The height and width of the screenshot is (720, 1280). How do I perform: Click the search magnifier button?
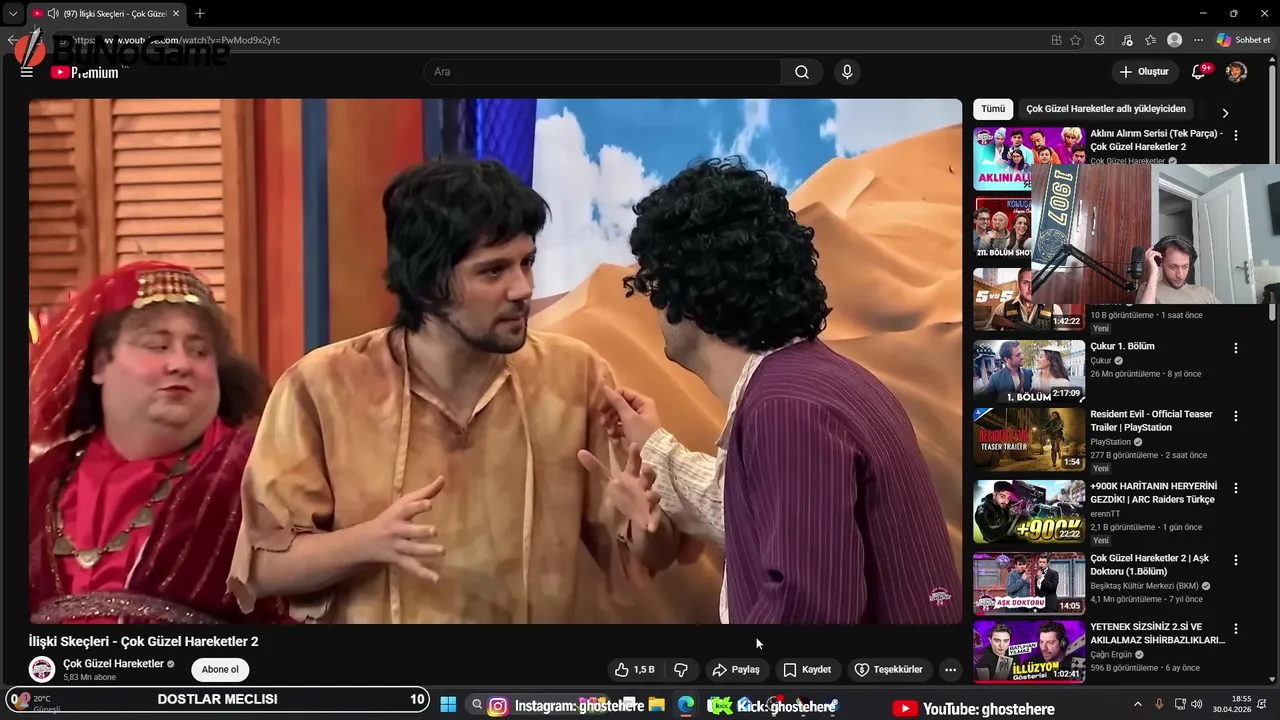(x=802, y=72)
